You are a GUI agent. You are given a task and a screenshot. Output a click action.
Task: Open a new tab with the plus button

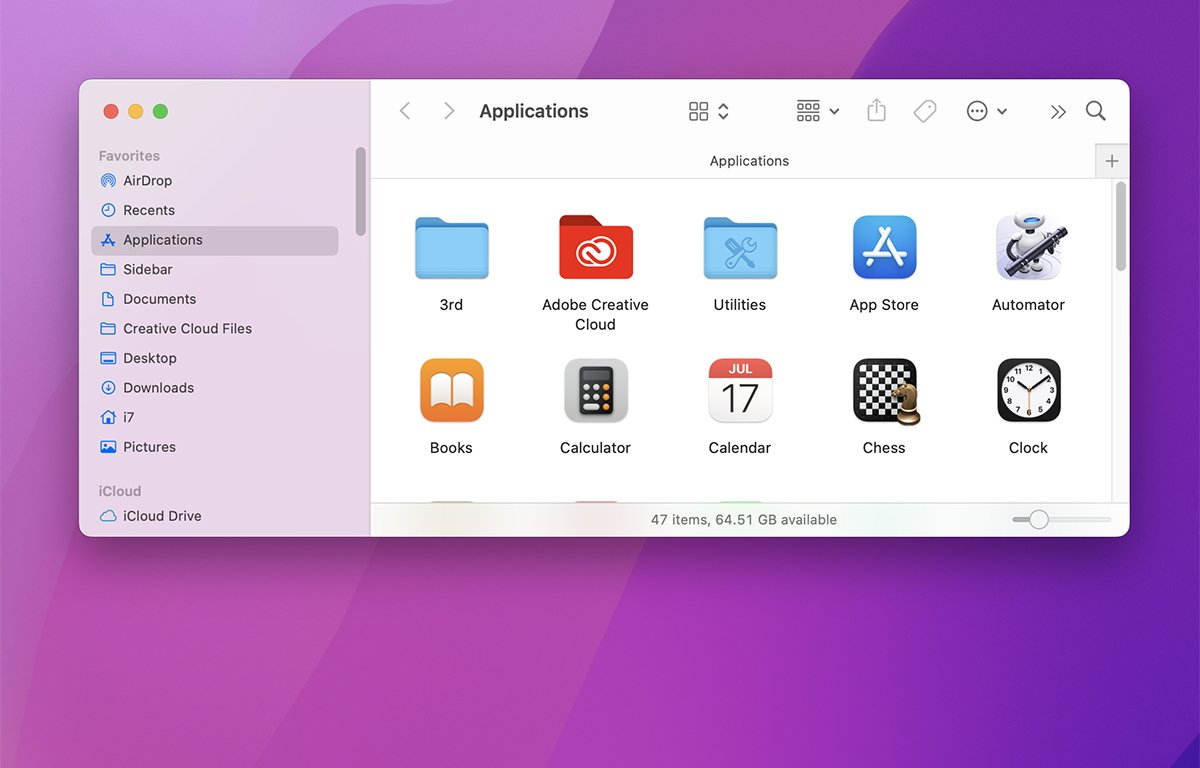pyautogui.click(x=1112, y=160)
